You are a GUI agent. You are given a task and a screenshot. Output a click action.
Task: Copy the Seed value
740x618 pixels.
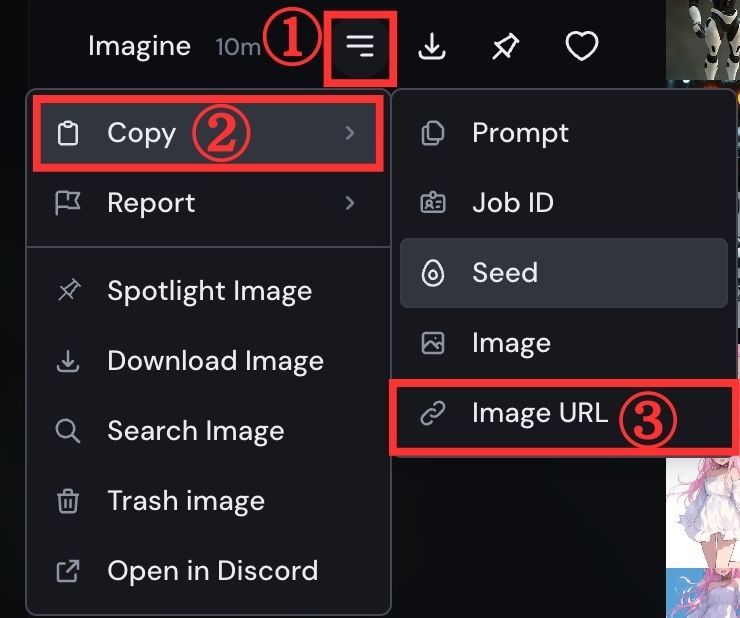tap(504, 273)
